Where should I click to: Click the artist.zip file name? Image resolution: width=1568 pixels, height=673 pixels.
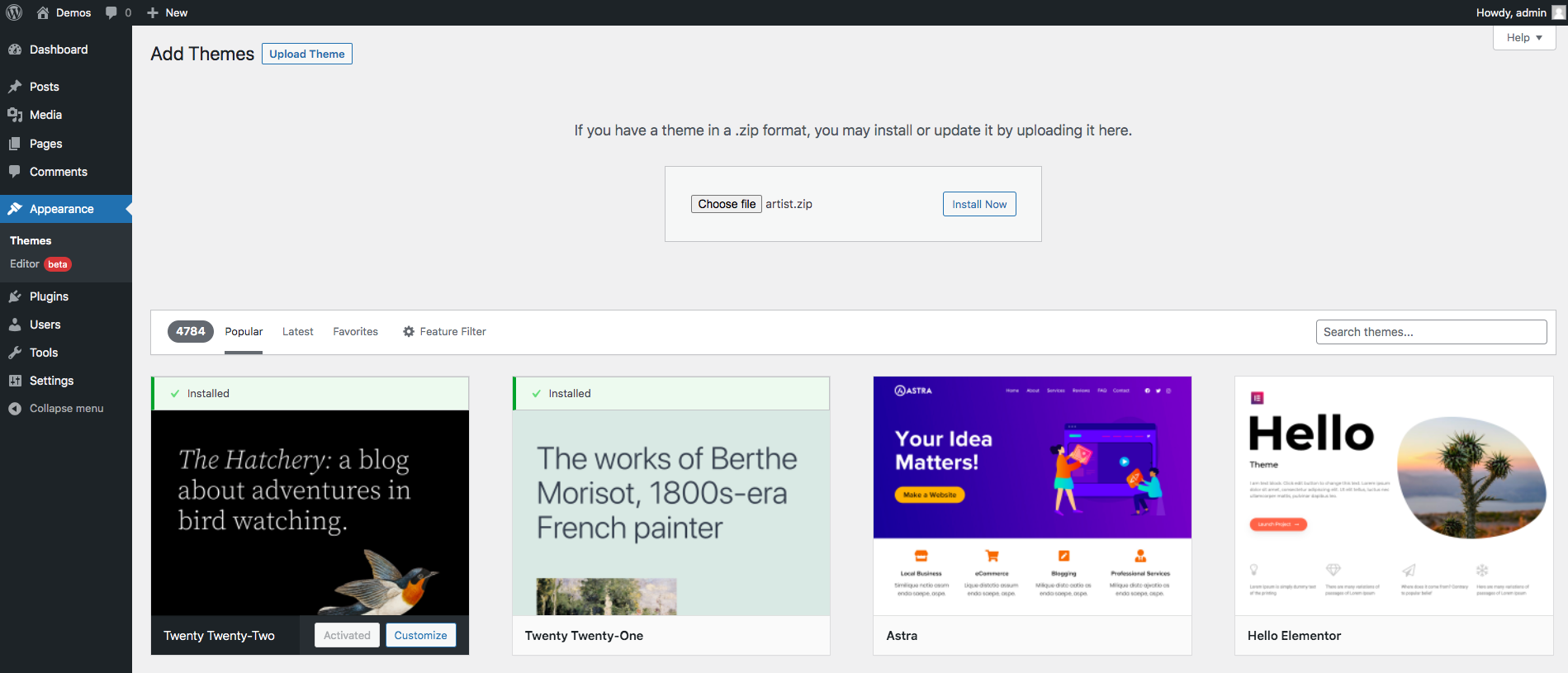click(789, 204)
